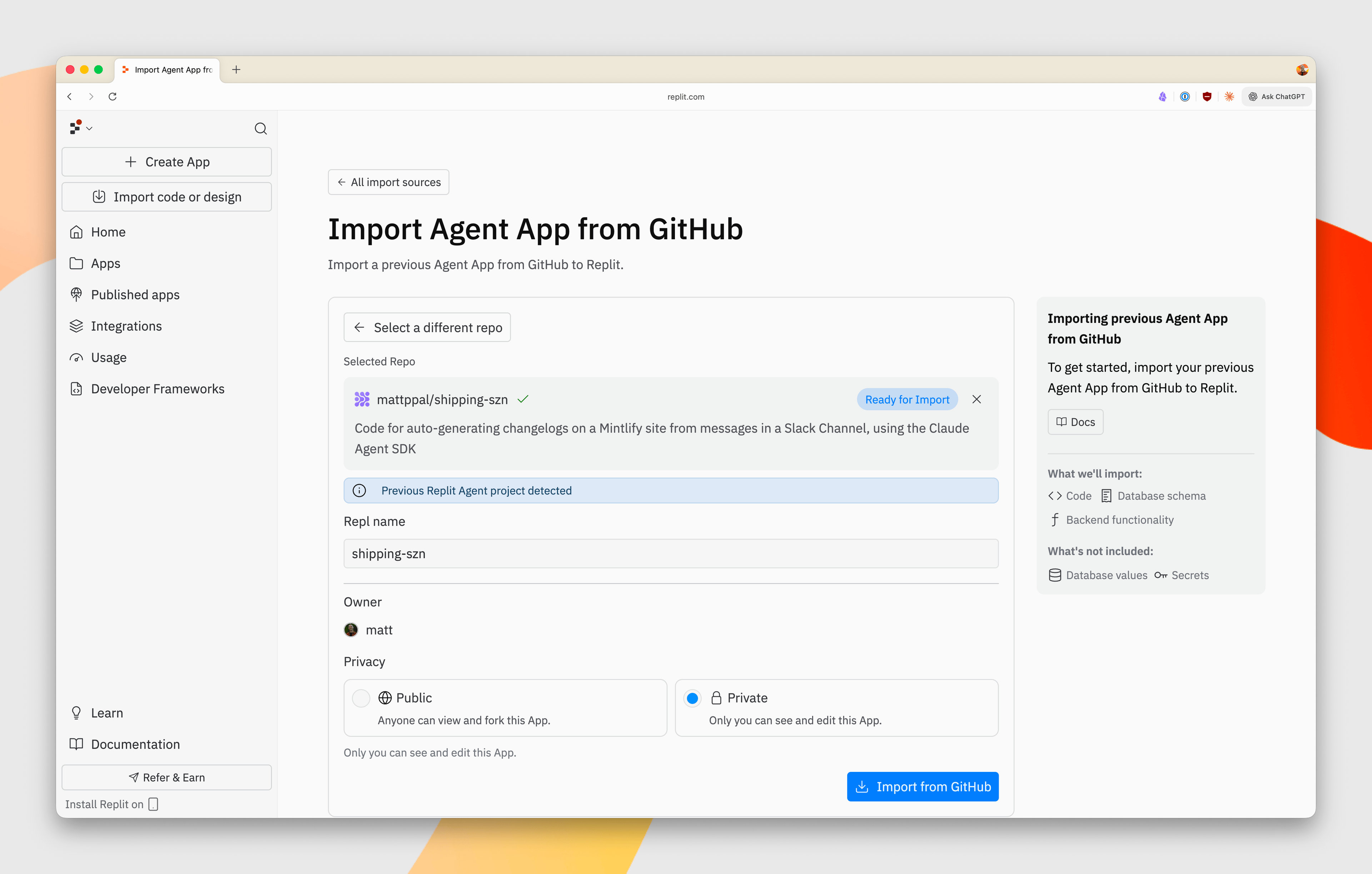This screenshot has height=874, width=1372.
Task: Select the Public privacy radio option
Action: [361, 698]
